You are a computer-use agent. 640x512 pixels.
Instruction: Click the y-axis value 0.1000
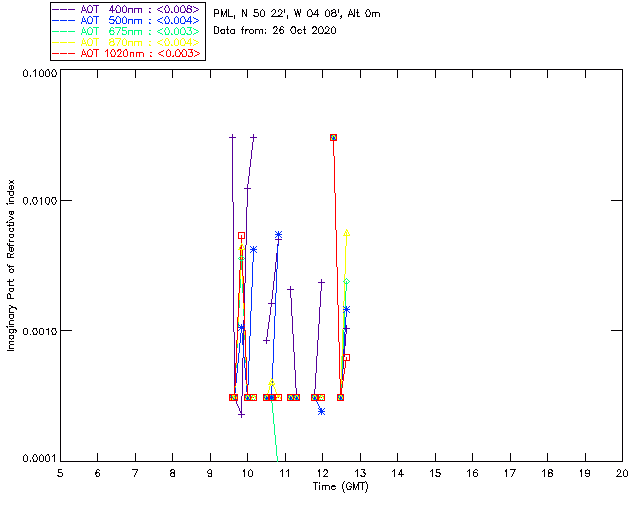point(39,73)
